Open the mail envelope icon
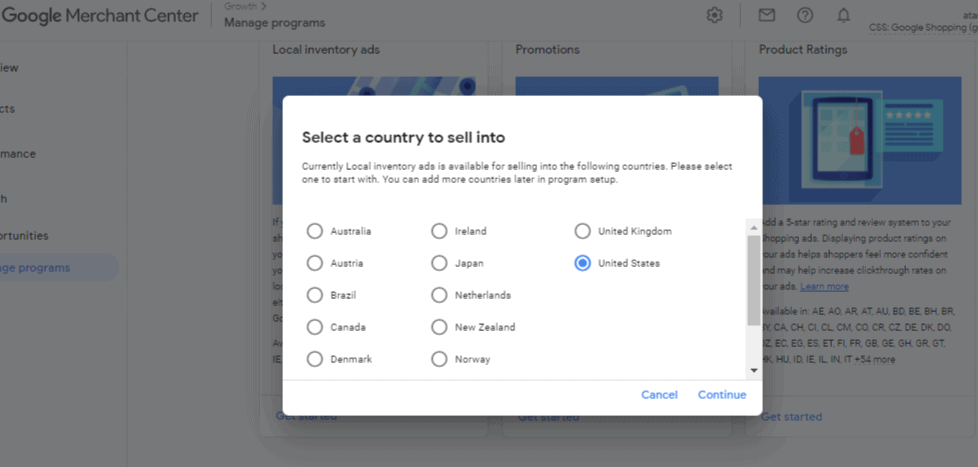 pos(767,16)
